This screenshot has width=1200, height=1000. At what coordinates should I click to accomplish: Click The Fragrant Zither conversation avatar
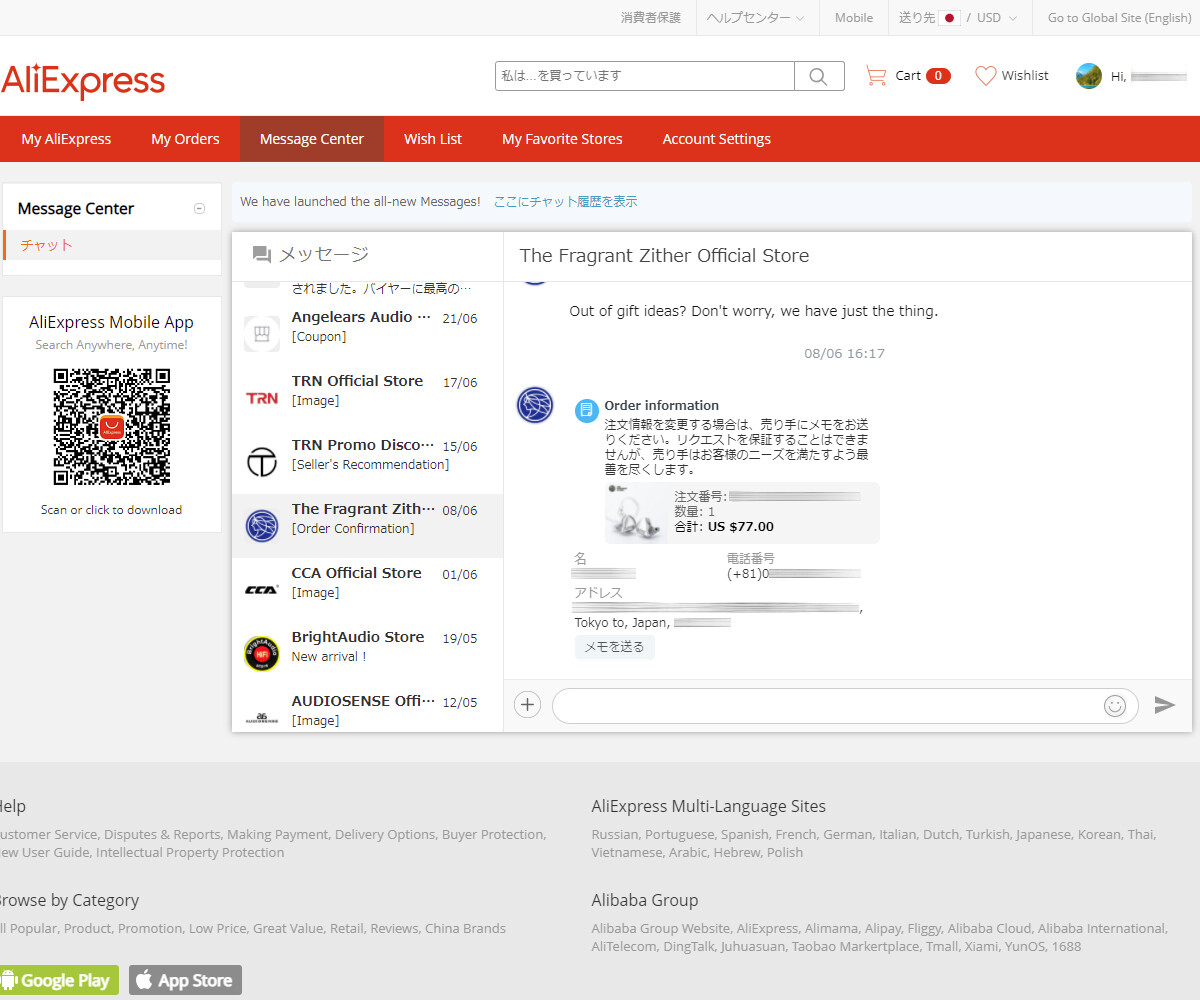pyautogui.click(x=262, y=525)
